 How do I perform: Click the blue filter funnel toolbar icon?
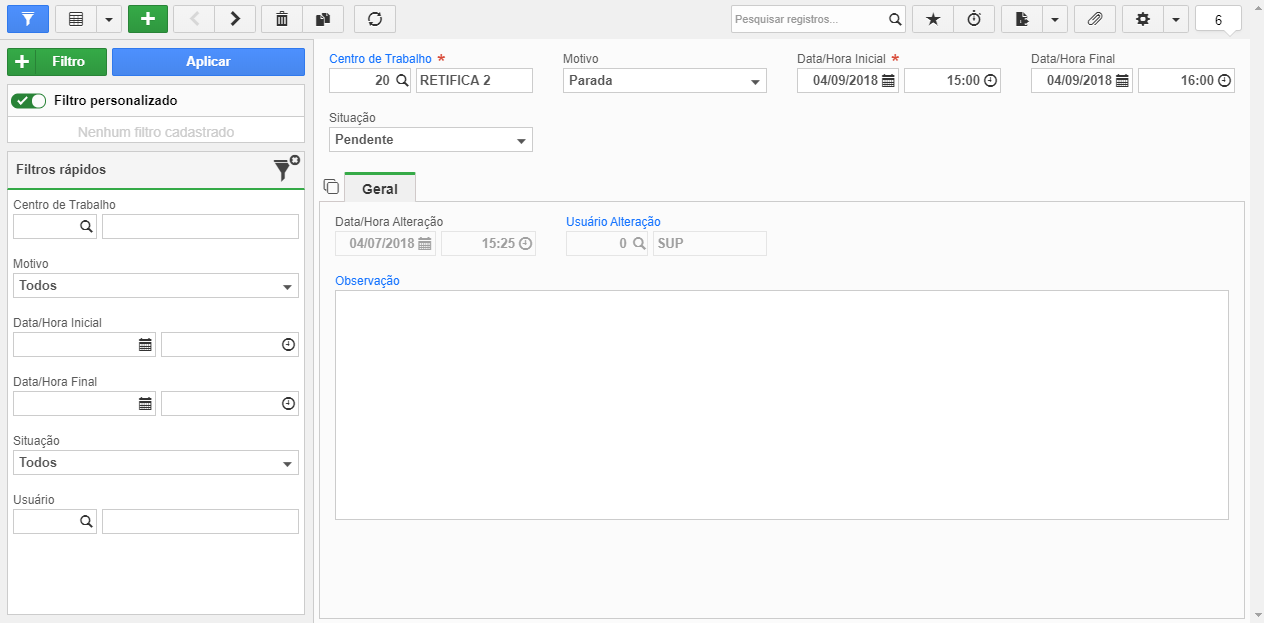28,19
